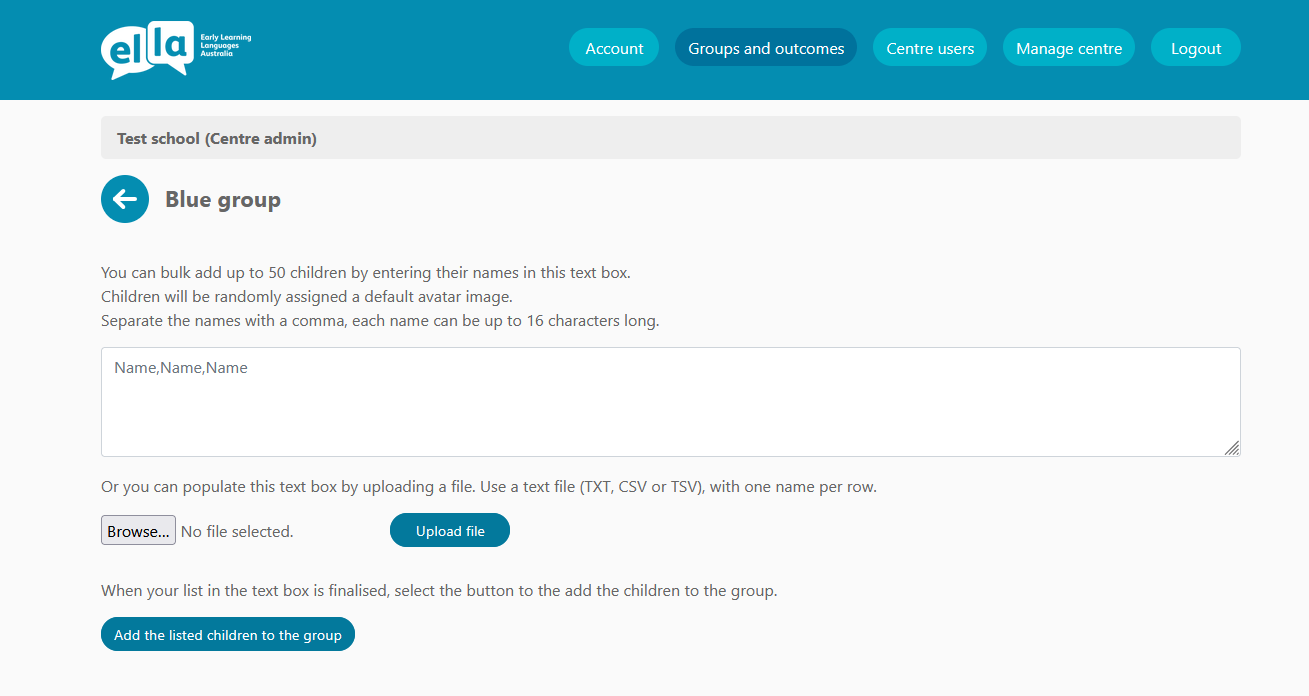Click the default avatar image note
Image resolution: width=1309 pixels, height=696 pixels.
tap(306, 297)
